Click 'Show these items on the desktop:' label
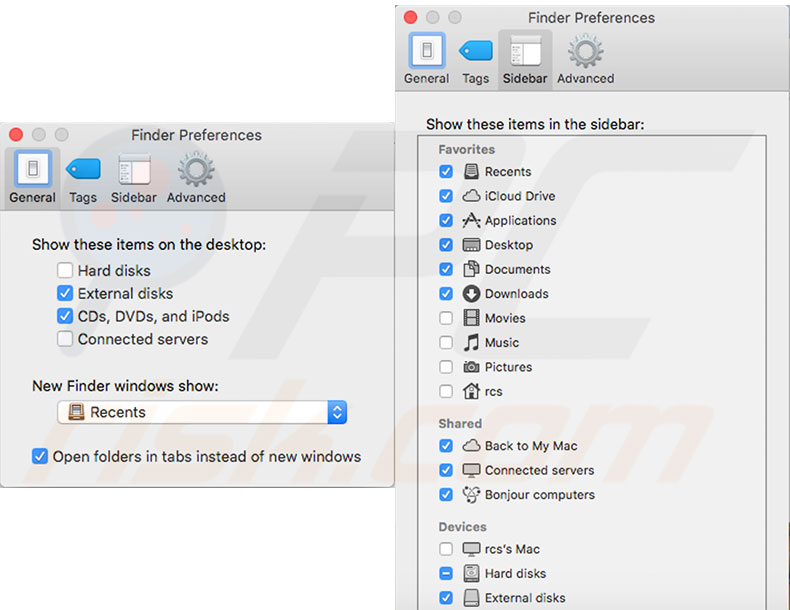Screen dimensions: 790x610 click(149, 245)
